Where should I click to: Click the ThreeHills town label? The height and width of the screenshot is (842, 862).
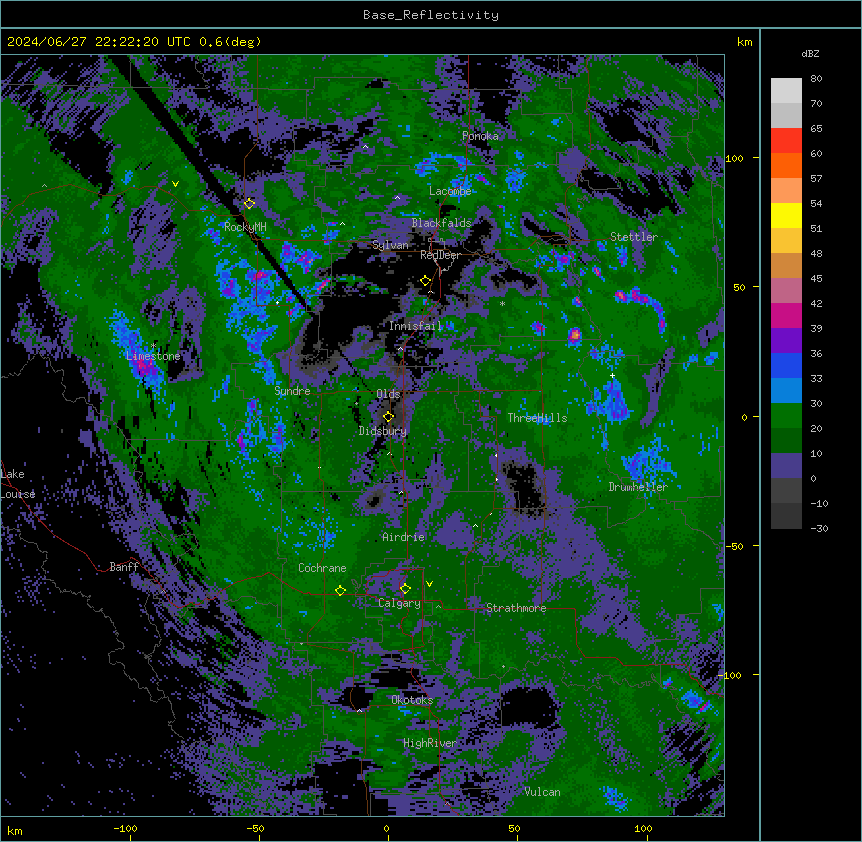pyautogui.click(x=537, y=418)
